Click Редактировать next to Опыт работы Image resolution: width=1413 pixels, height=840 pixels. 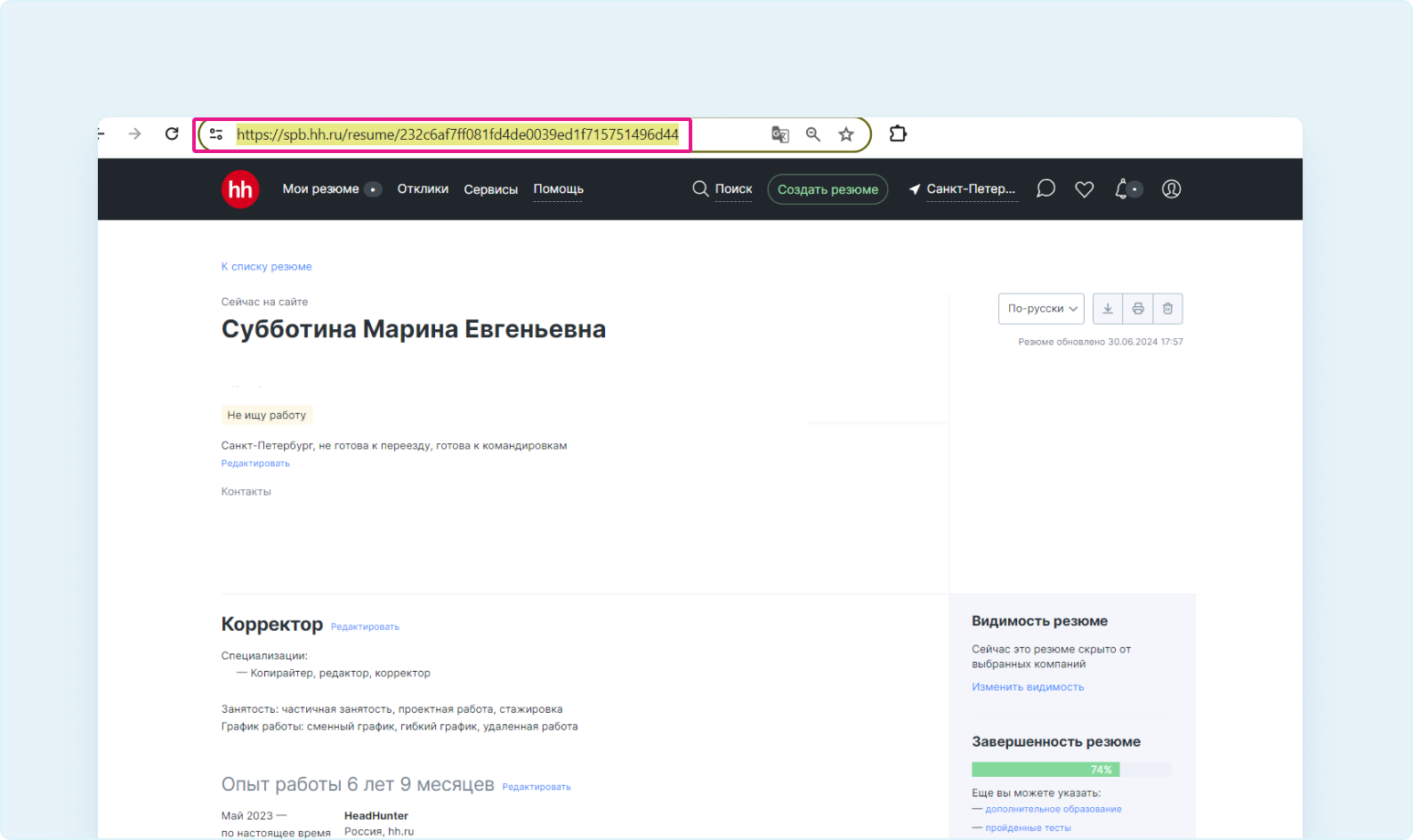click(537, 787)
